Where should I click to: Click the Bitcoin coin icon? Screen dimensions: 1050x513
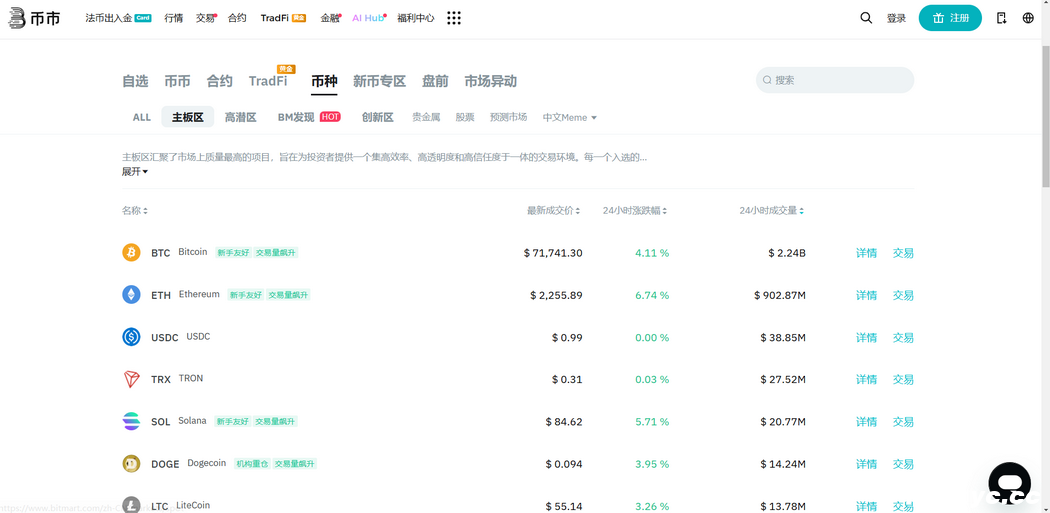131,252
